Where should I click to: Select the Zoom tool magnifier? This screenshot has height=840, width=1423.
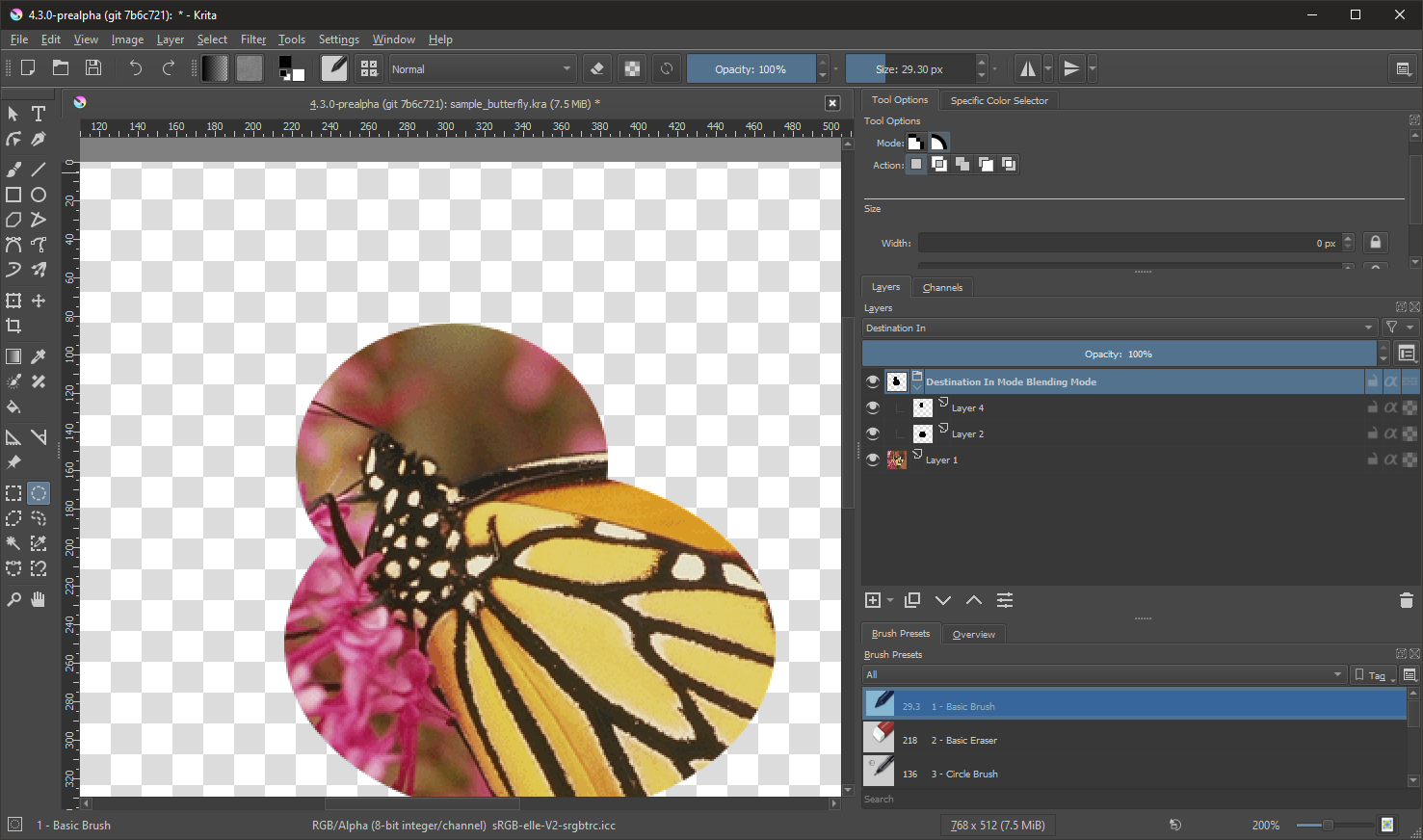click(13, 599)
